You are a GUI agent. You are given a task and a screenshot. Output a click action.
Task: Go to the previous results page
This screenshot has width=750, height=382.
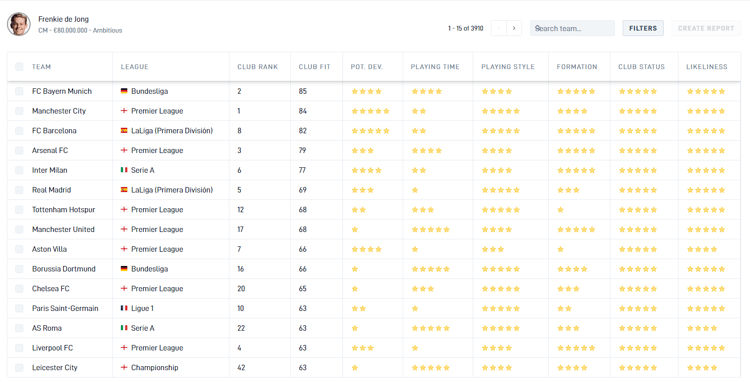click(x=499, y=28)
